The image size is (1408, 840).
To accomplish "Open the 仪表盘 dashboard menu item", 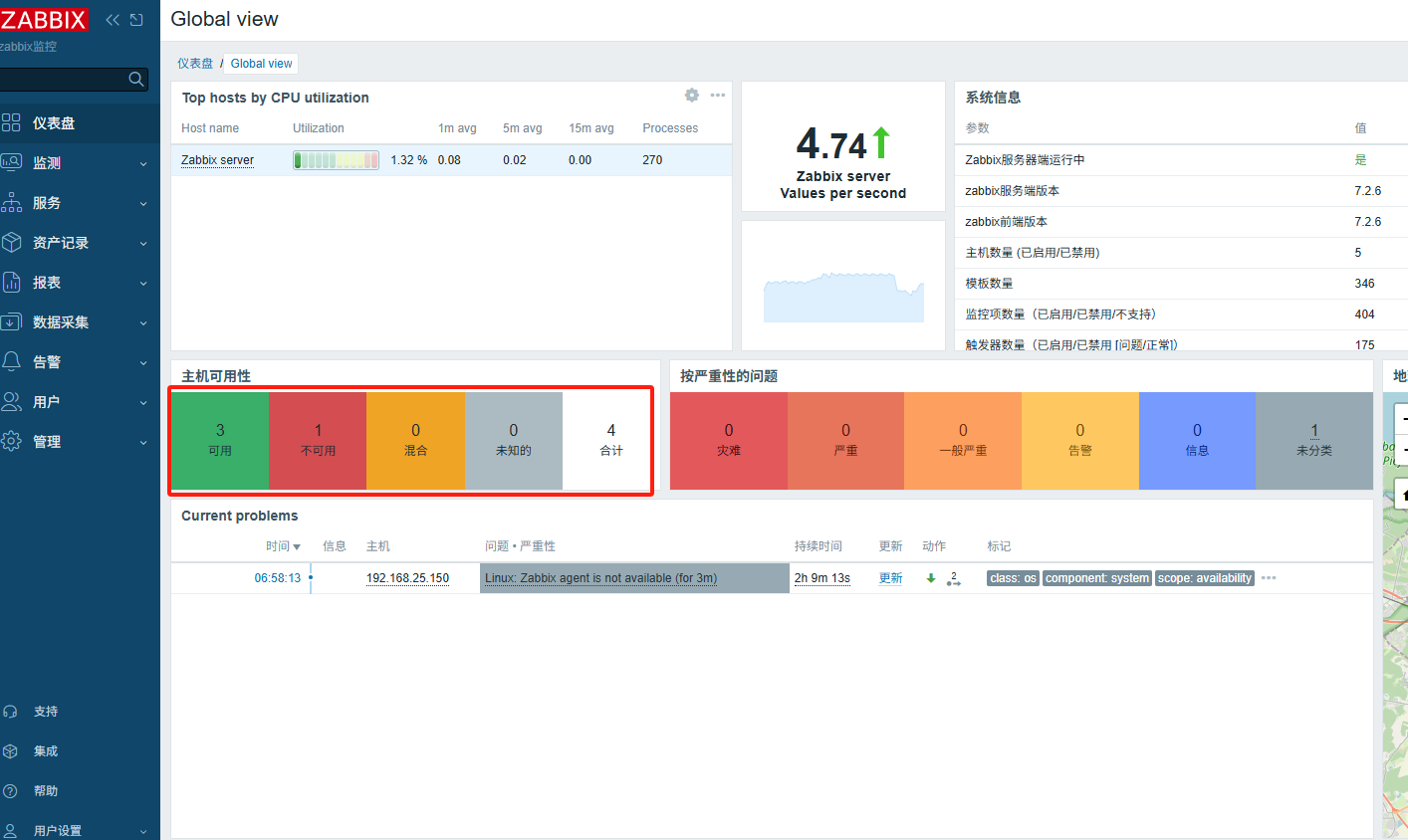I will pos(80,122).
